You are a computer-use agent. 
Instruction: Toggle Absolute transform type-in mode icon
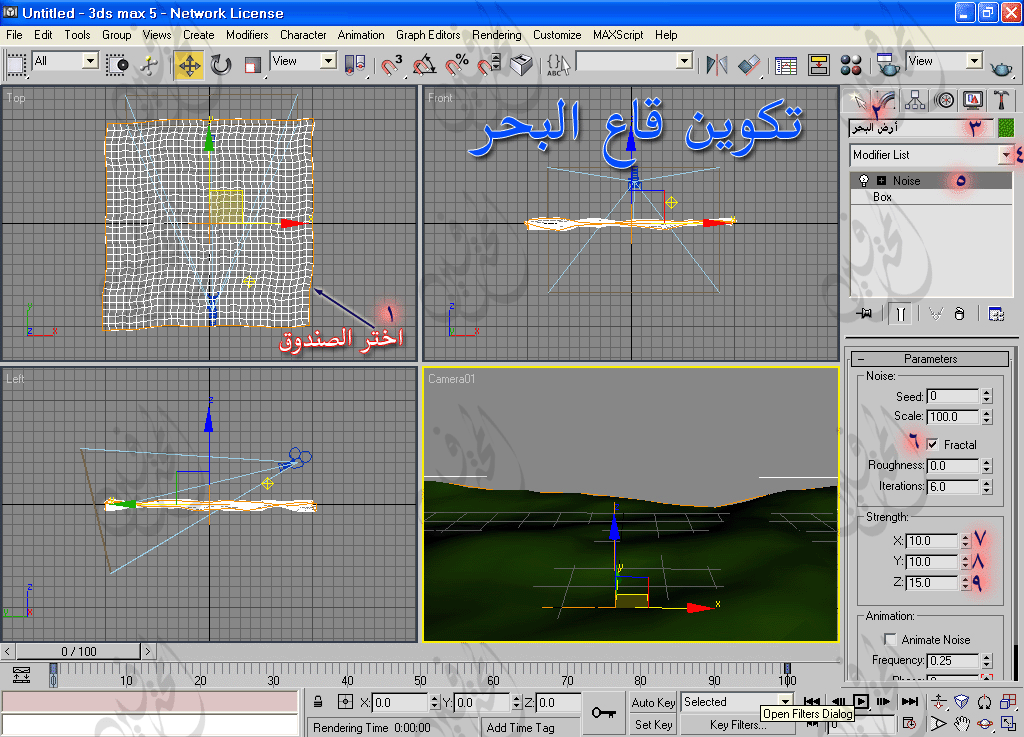pyautogui.click(x=345, y=702)
